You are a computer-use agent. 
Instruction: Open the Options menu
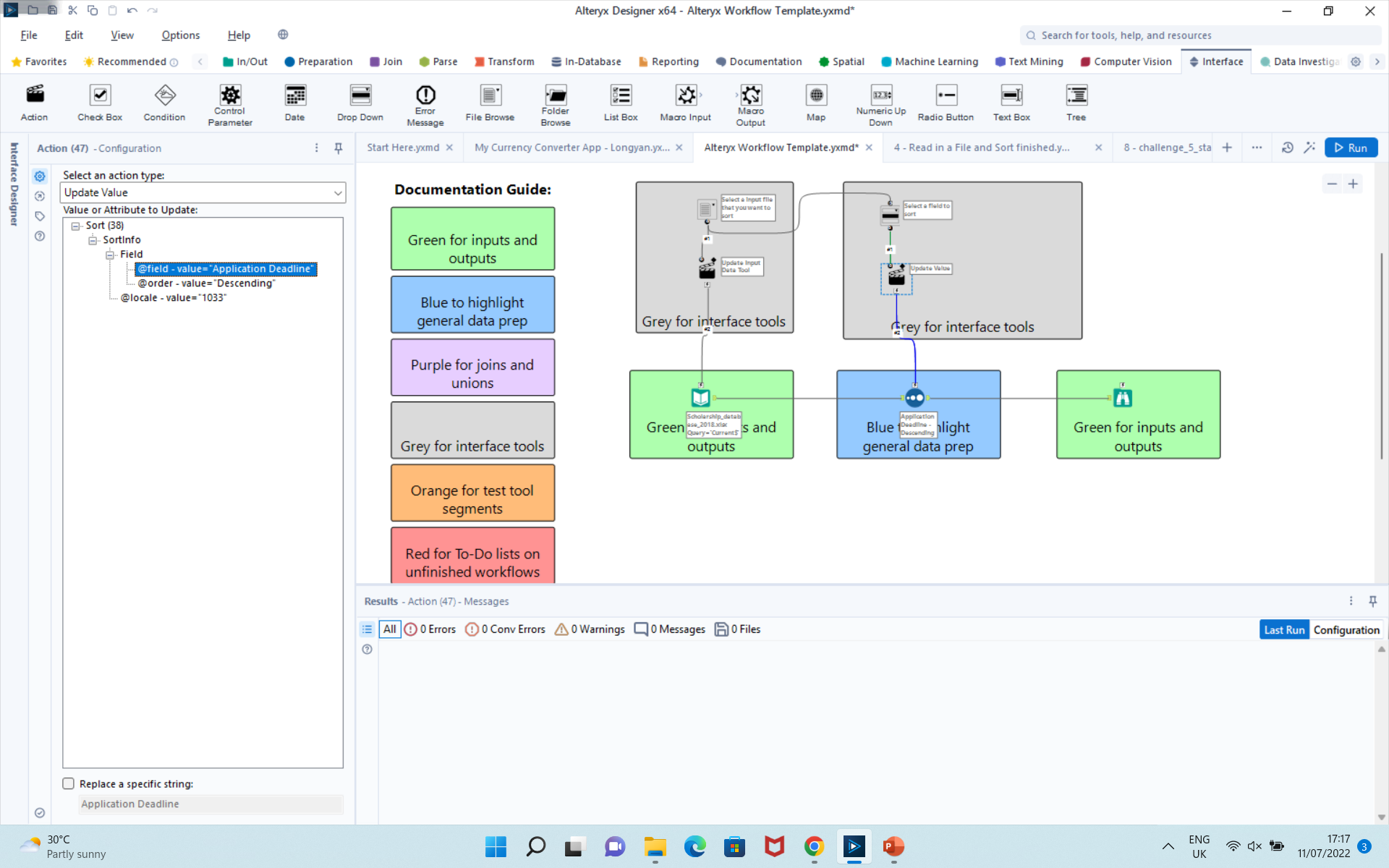click(x=181, y=35)
